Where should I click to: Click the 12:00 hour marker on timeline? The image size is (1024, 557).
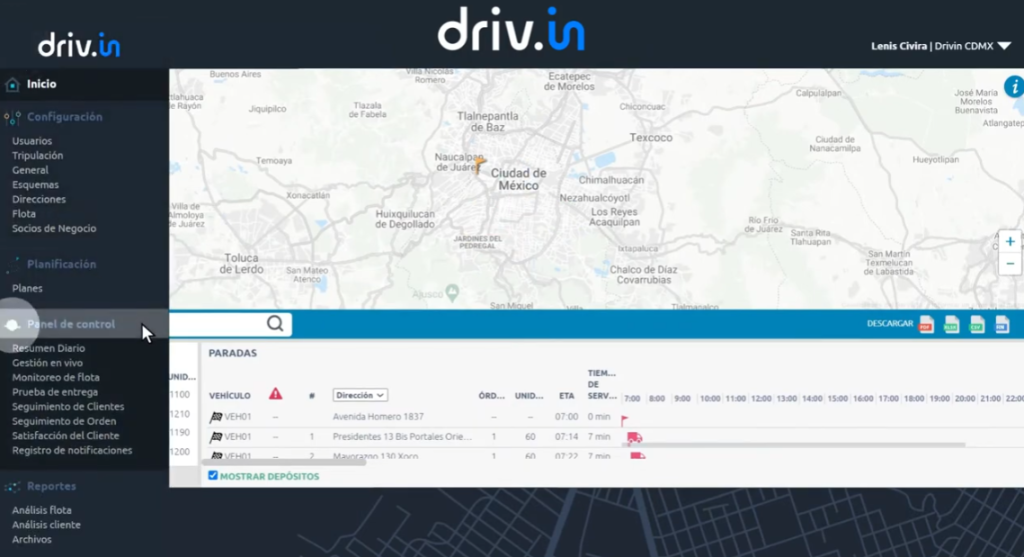pyautogui.click(x=761, y=398)
